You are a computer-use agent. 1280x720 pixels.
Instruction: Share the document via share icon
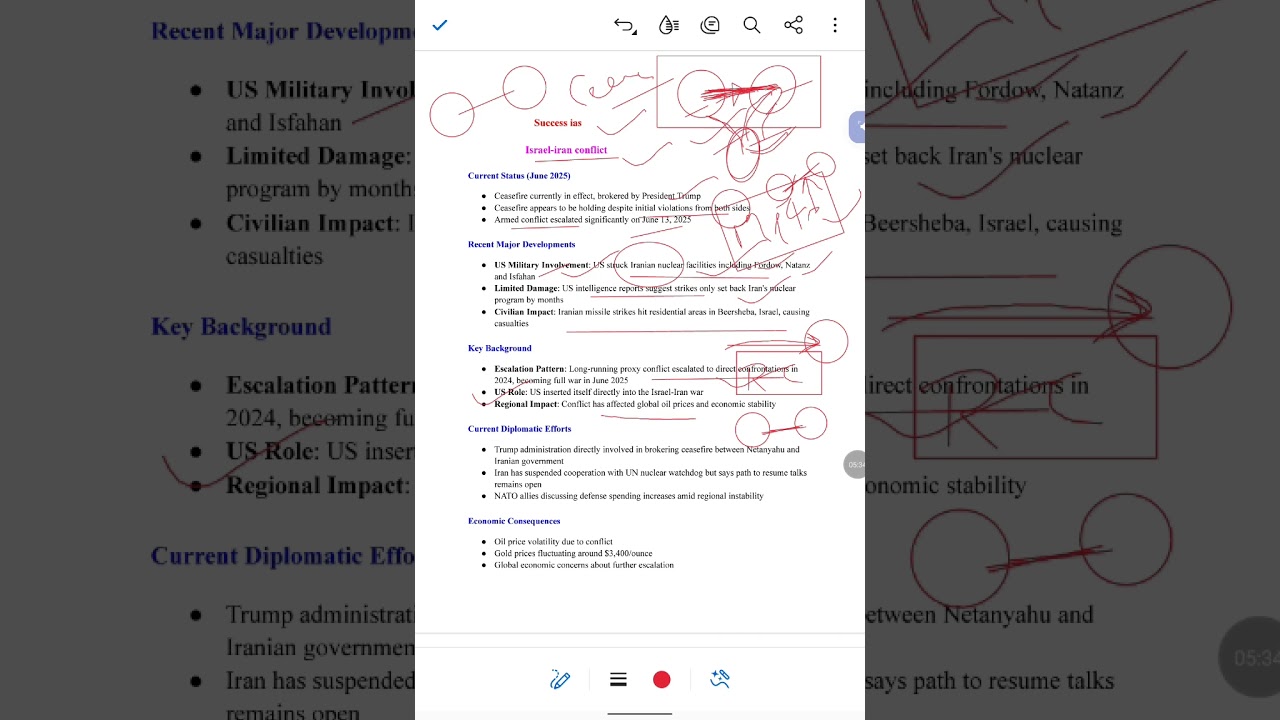click(794, 25)
